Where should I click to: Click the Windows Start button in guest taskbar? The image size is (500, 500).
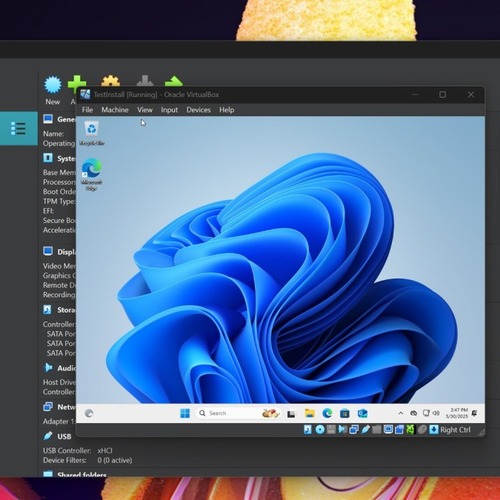click(185, 413)
